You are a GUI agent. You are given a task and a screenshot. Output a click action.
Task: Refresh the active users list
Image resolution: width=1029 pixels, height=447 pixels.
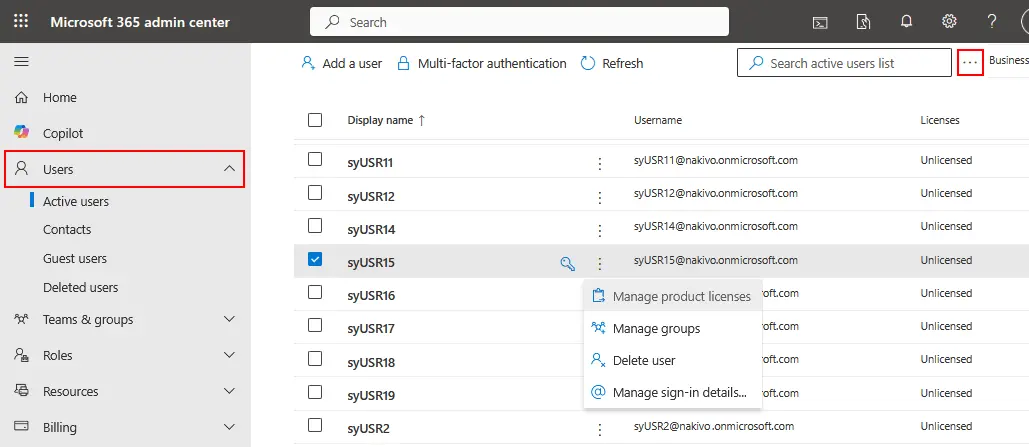[612, 64]
